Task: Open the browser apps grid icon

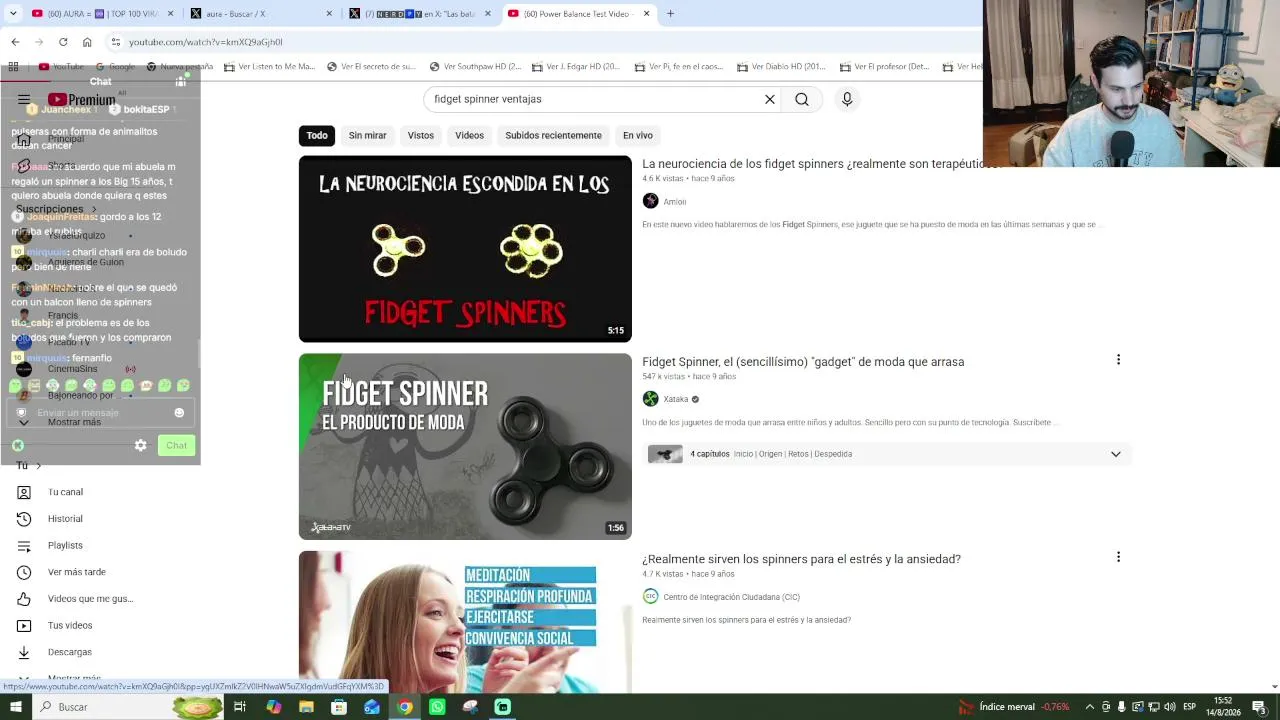Action: point(13,67)
